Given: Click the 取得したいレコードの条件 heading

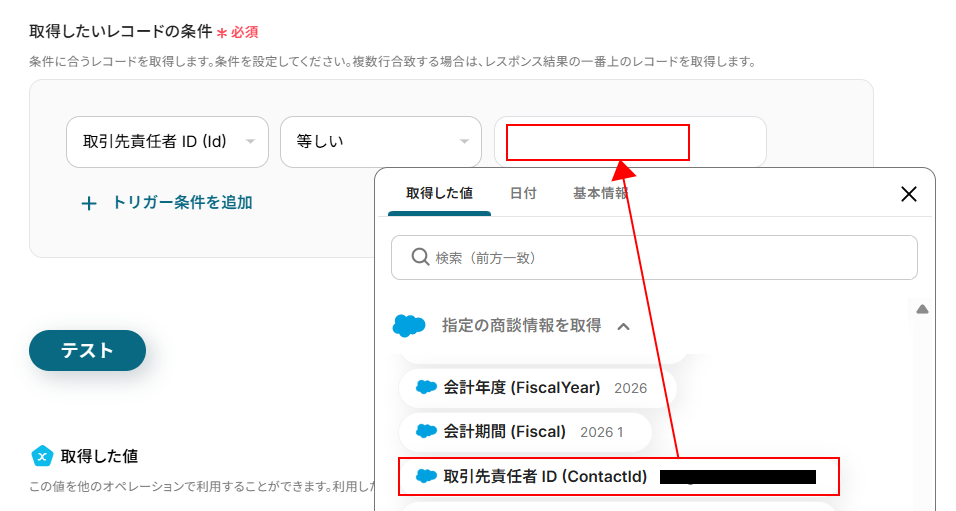Looking at the screenshot, I should [x=121, y=32].
